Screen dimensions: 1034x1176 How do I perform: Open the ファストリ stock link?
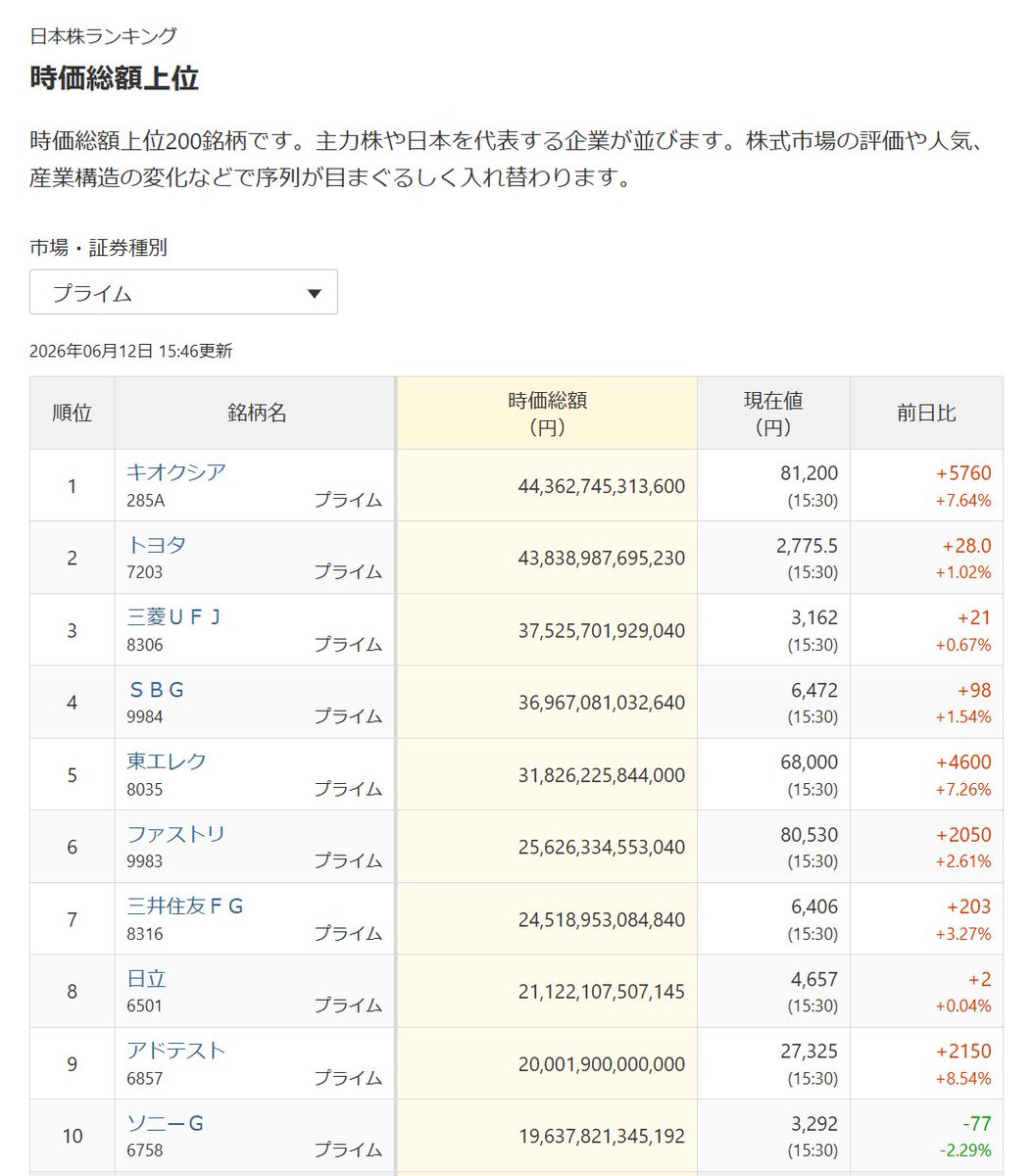(175, 834)
